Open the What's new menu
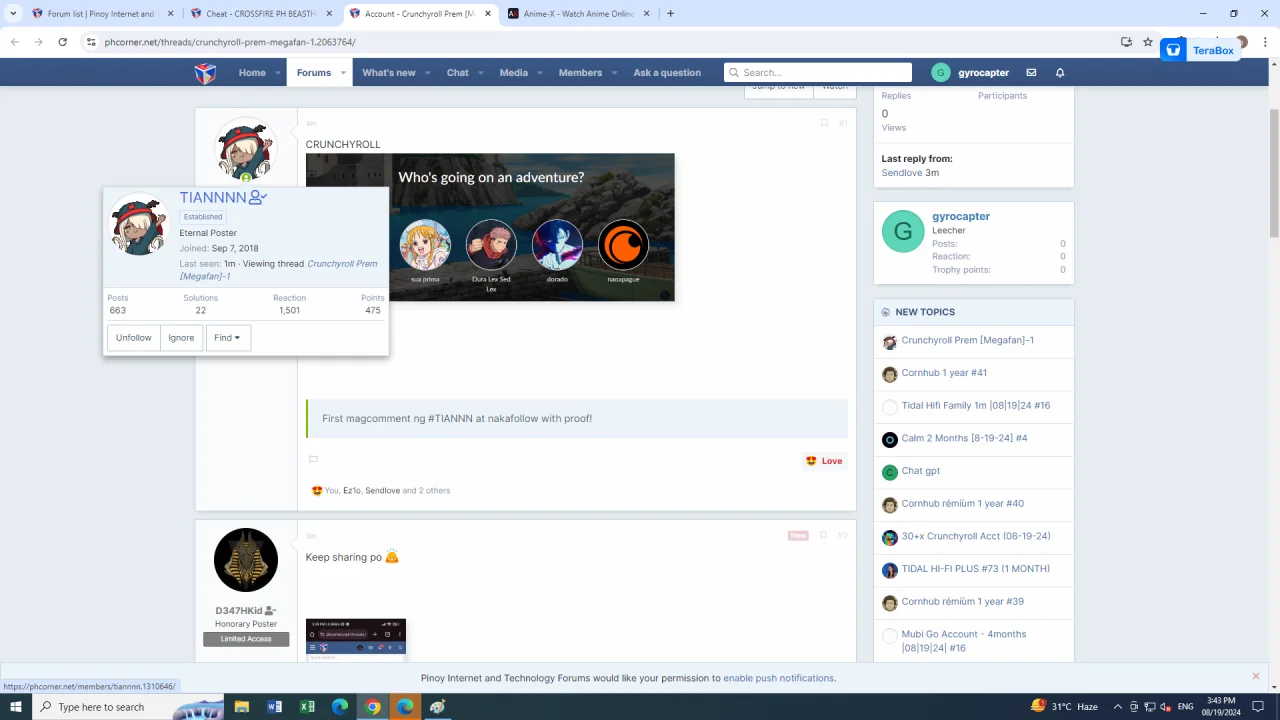This screenshot has width=1280, height=720. pyautogui.click(x=389, y=73)
